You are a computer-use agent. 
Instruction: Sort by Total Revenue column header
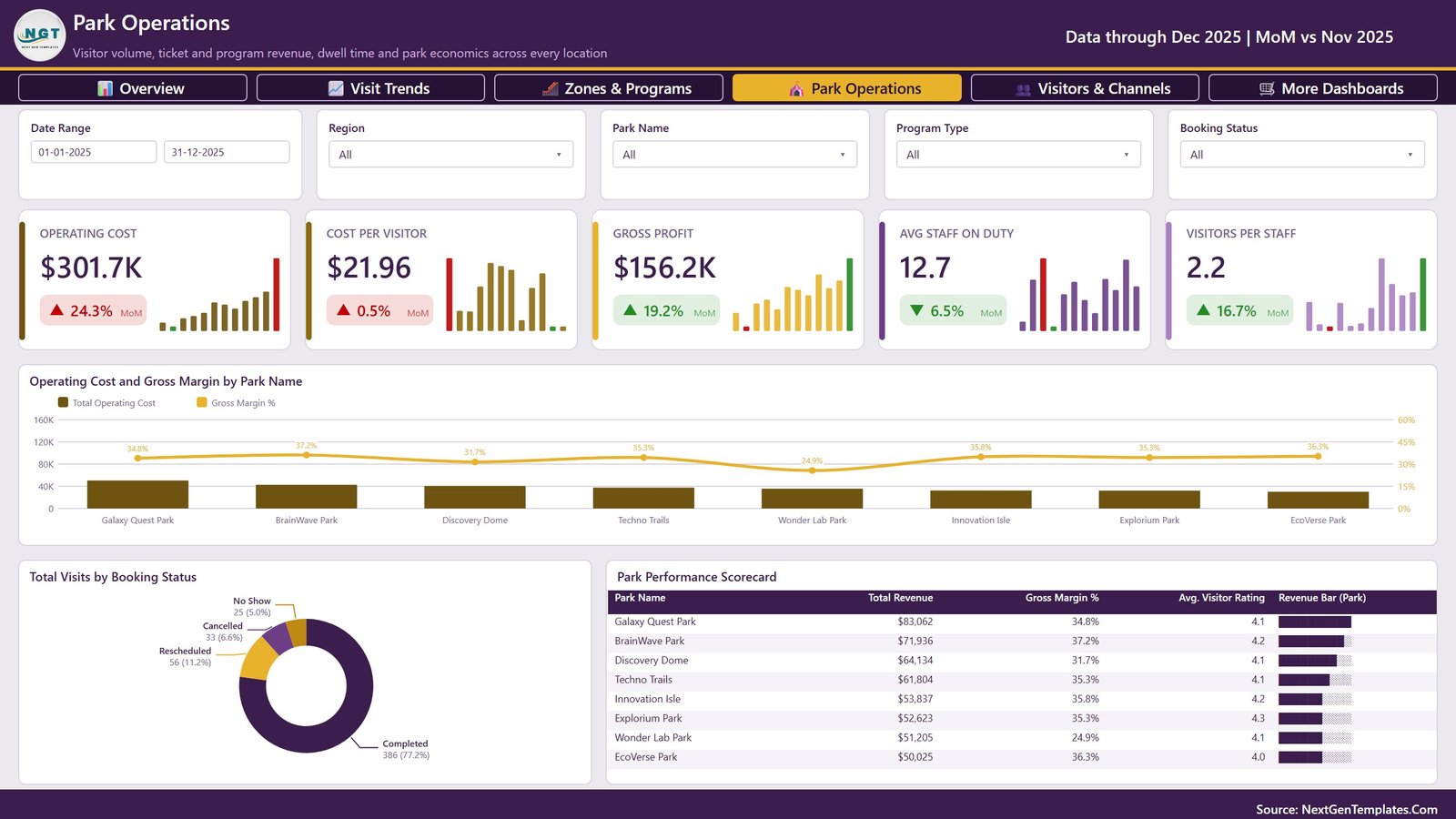[x=900, y=598]
